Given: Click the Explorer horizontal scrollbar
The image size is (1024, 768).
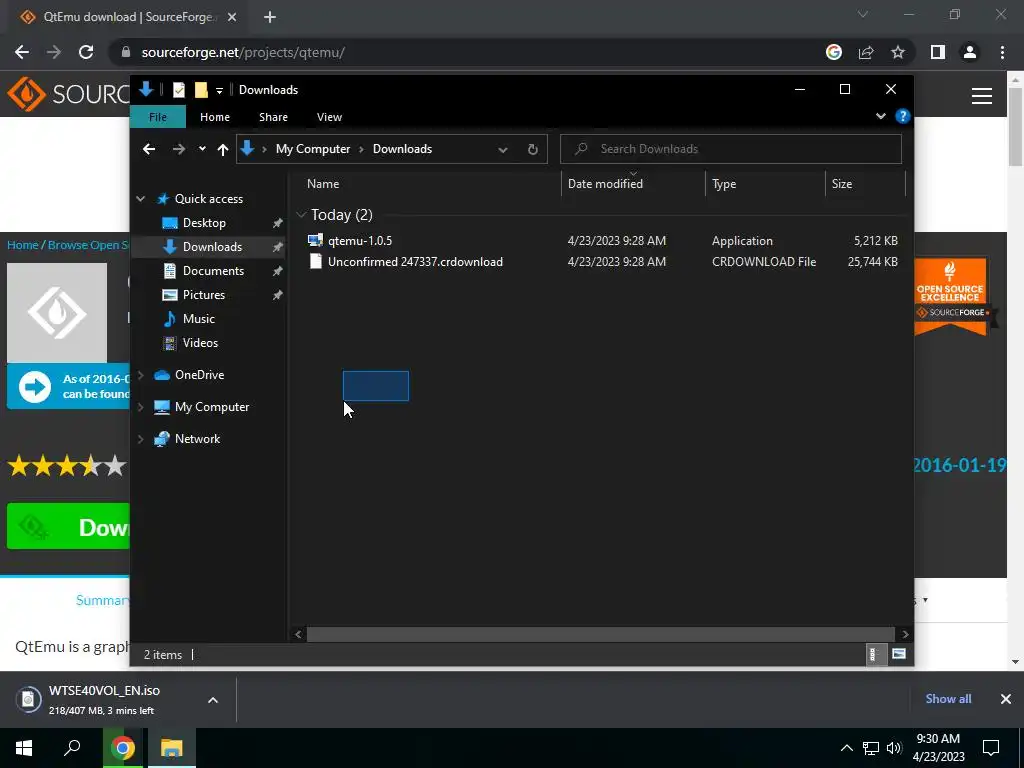Looking at the screenshot, I should pos(600,634).
